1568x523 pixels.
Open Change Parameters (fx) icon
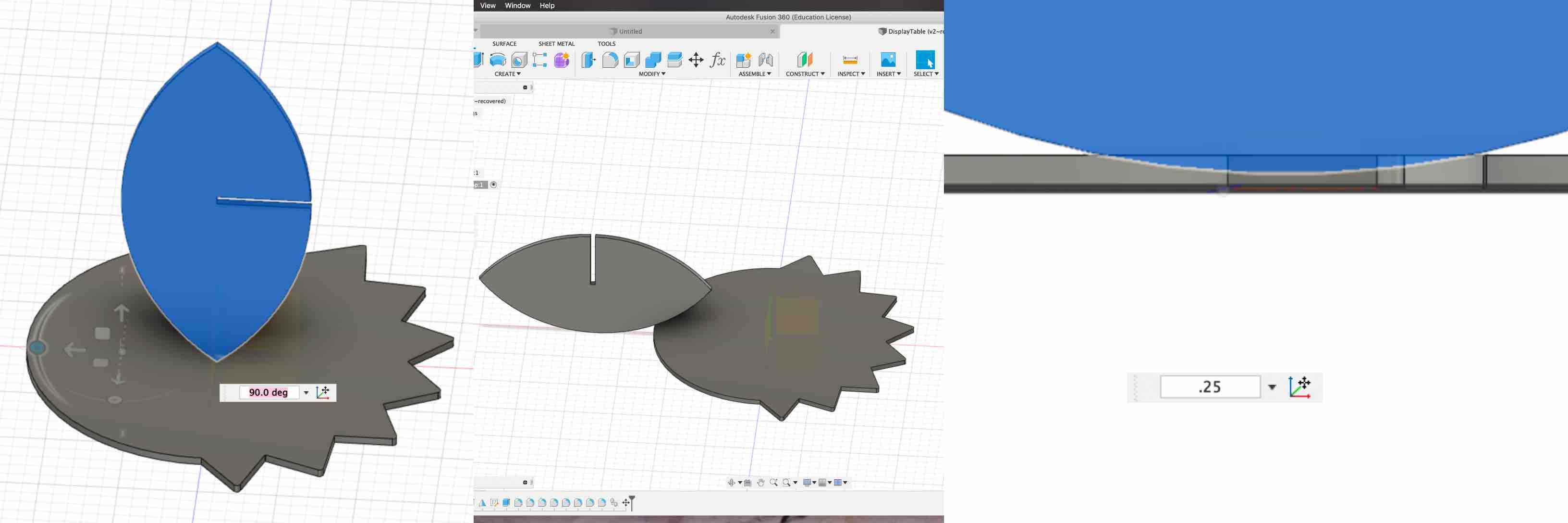718,60
